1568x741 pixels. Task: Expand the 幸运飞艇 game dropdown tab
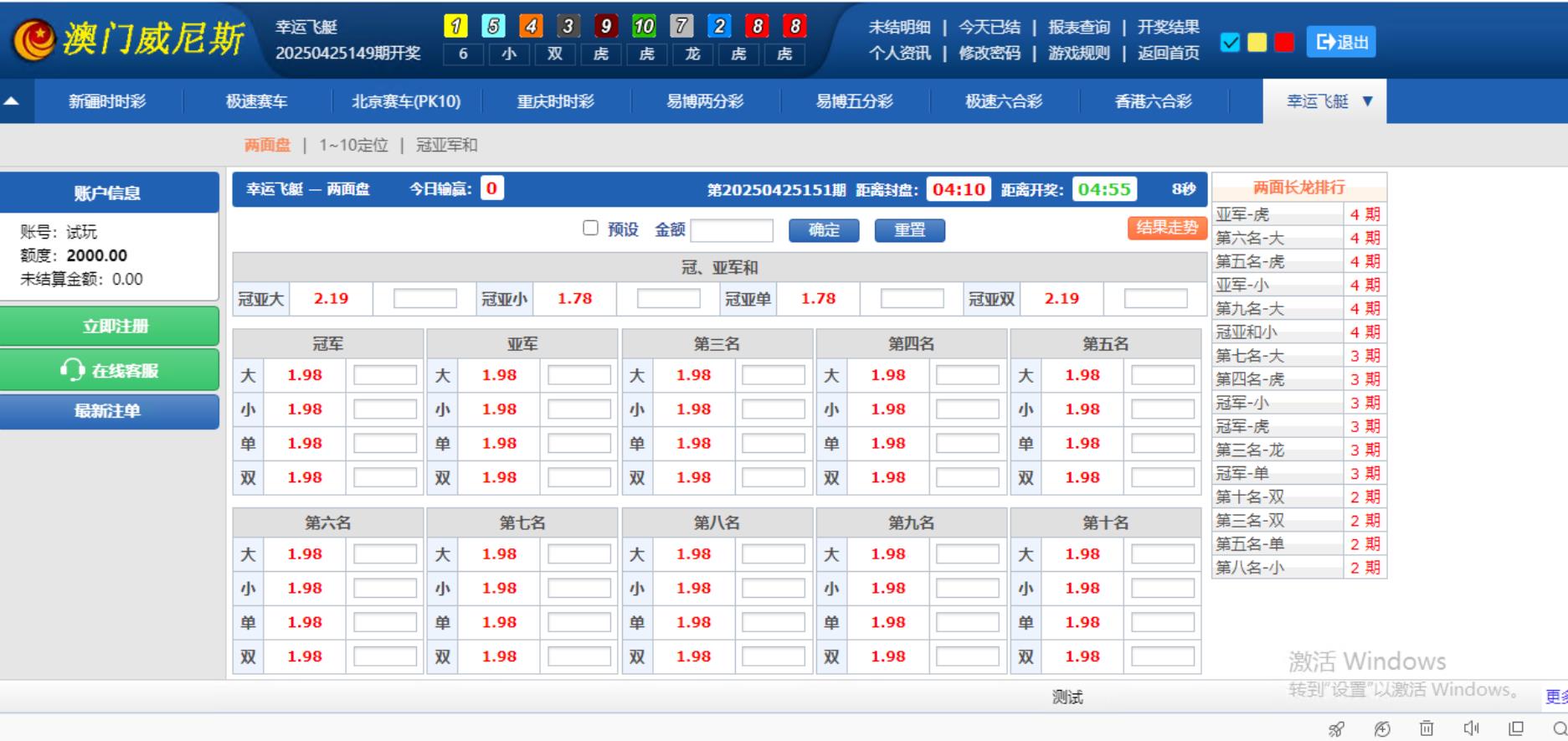click(x=1328, y=101)
